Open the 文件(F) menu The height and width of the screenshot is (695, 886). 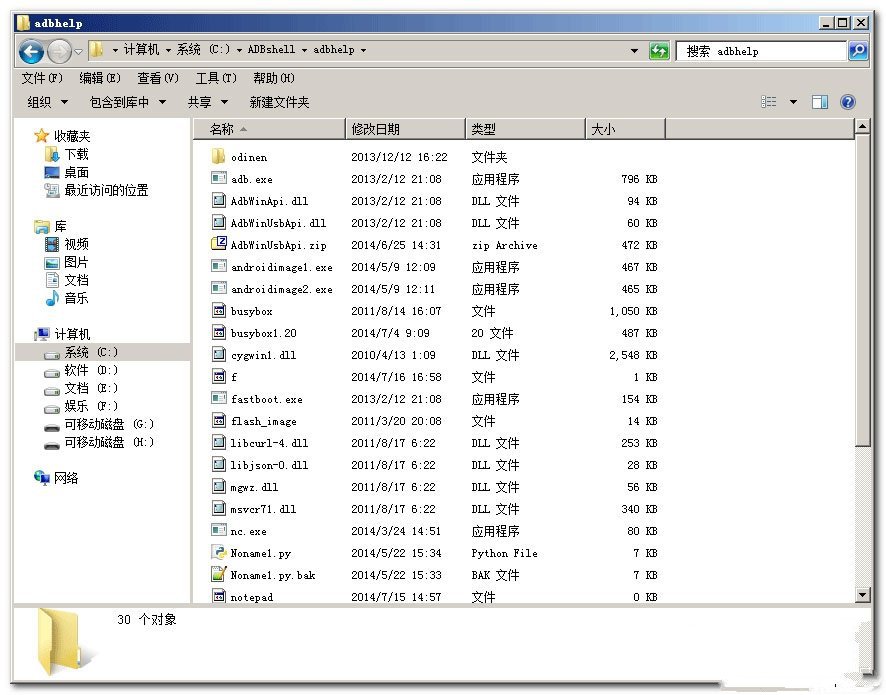tap(42, 78)
